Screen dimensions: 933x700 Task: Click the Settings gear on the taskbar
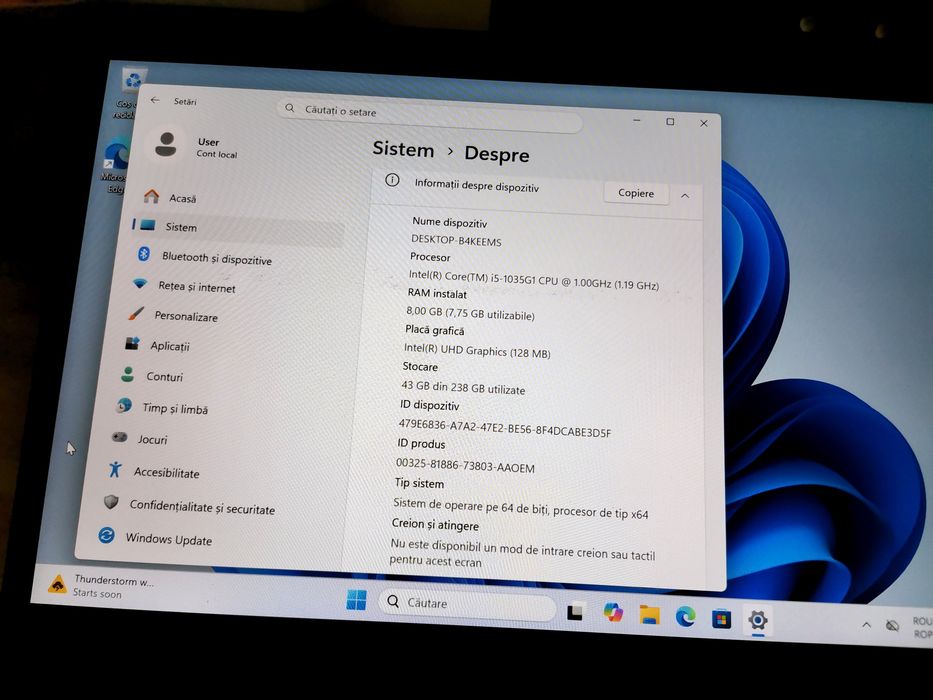757,621
